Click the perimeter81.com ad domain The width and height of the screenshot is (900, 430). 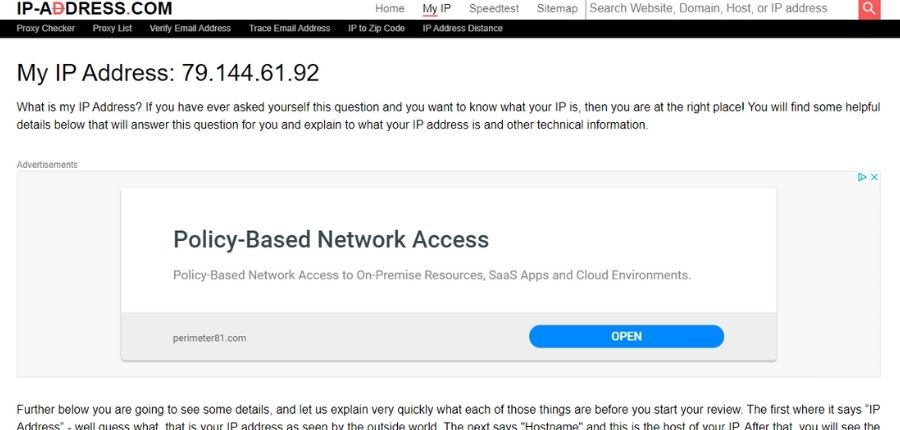(x=210, y=338)
